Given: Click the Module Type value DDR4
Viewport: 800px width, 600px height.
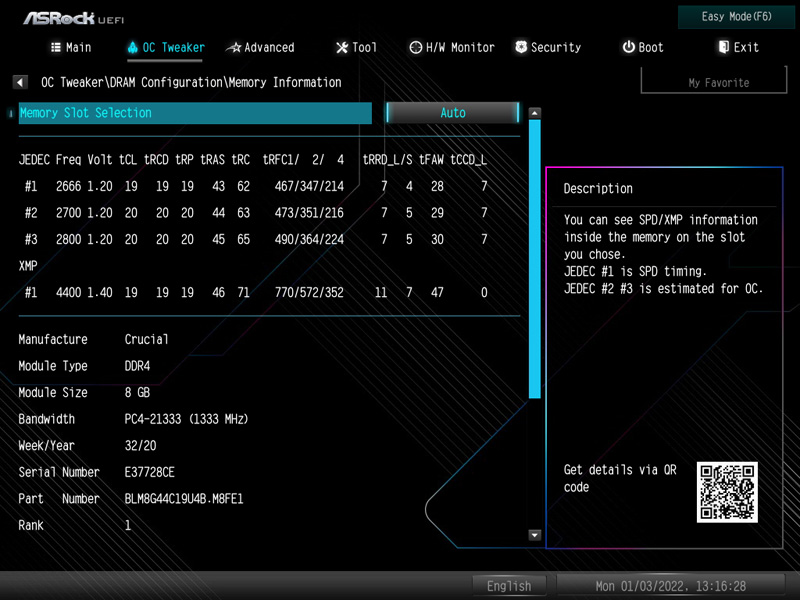Looking at the screenshot, I should [x=137, y=366].
